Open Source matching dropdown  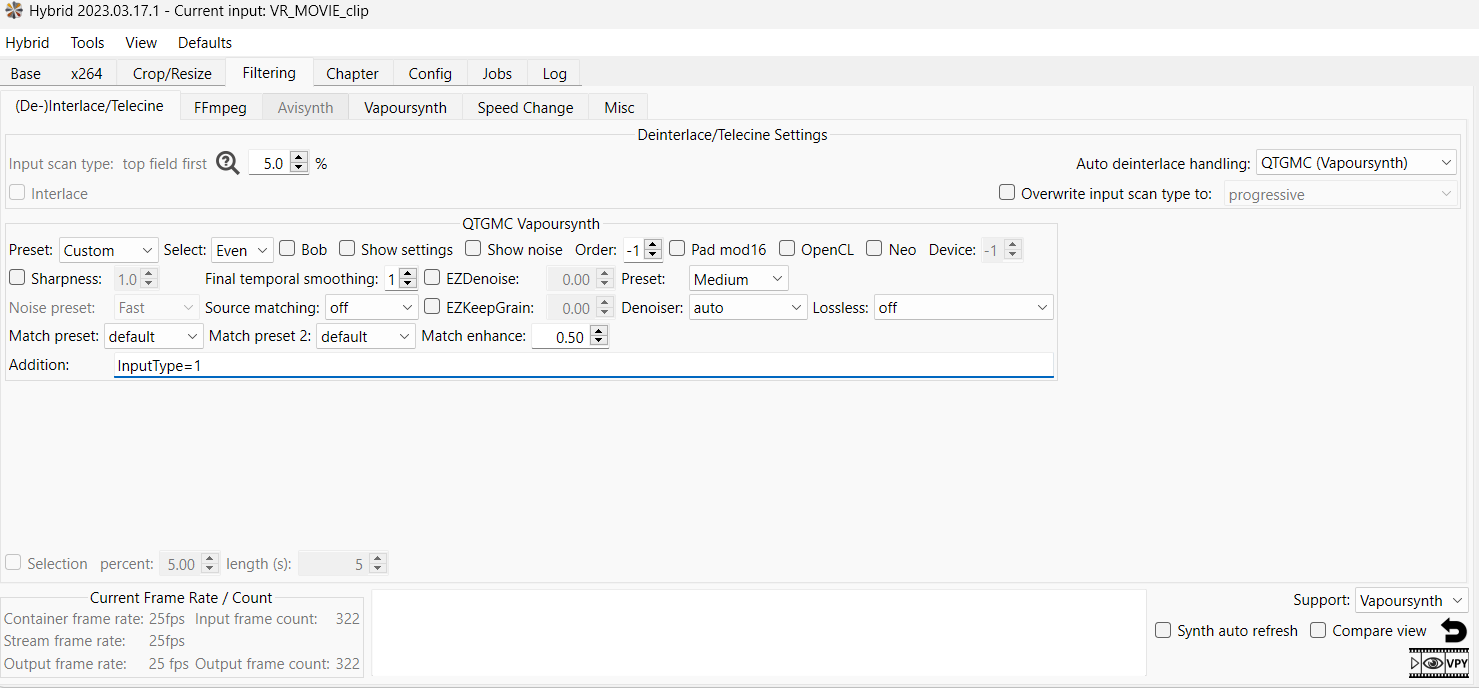click(372, 308)
